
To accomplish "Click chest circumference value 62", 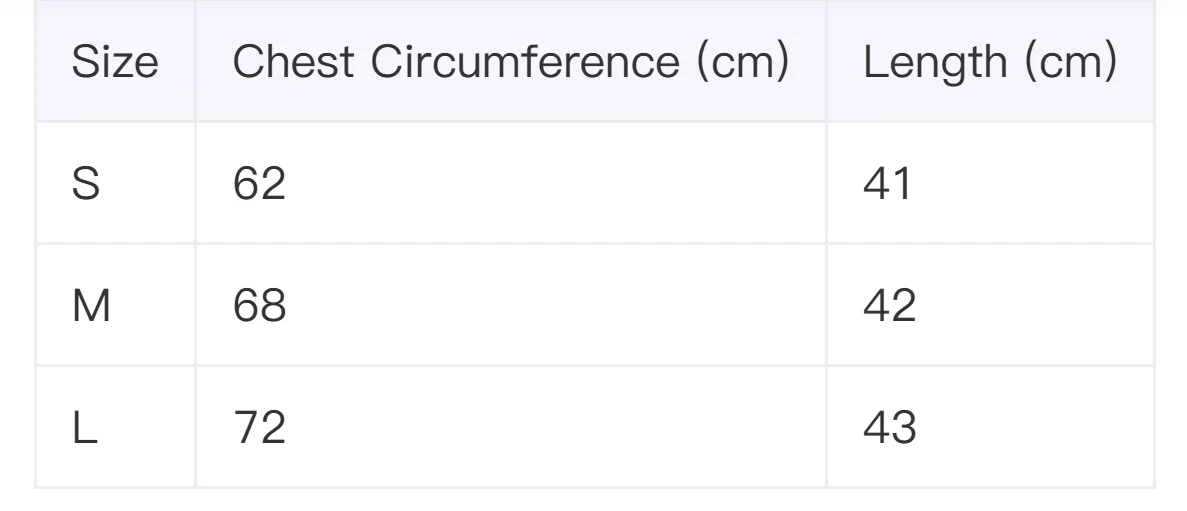I will tap(259, 183).
